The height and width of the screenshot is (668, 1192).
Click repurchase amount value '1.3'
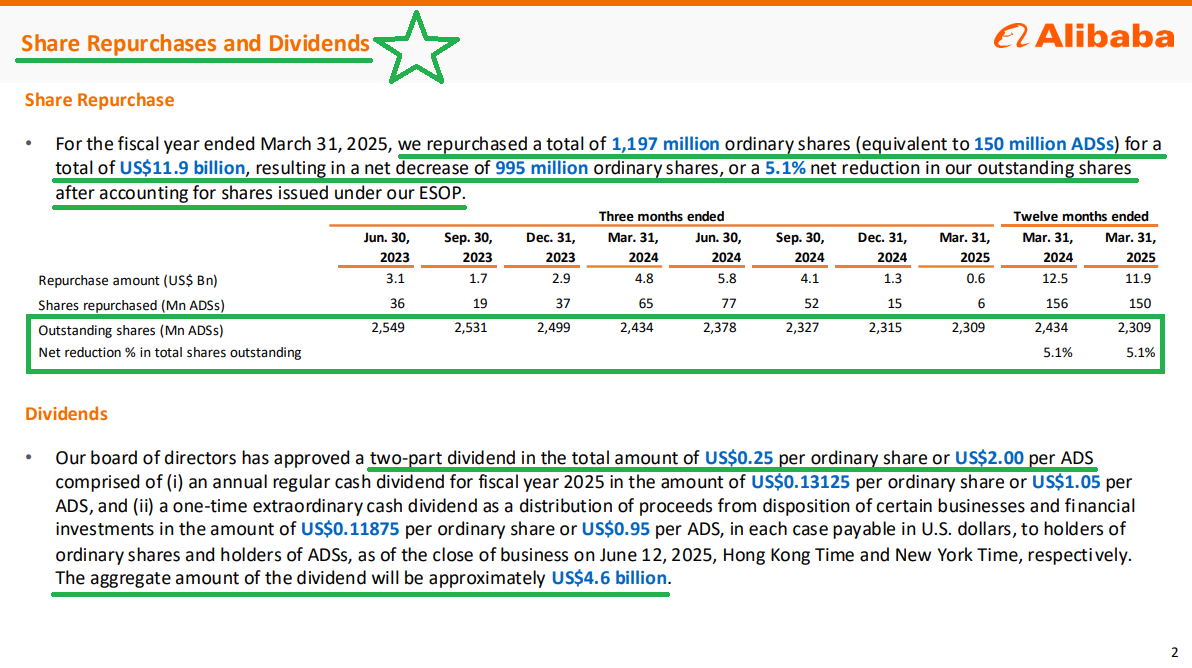[892, 278]
